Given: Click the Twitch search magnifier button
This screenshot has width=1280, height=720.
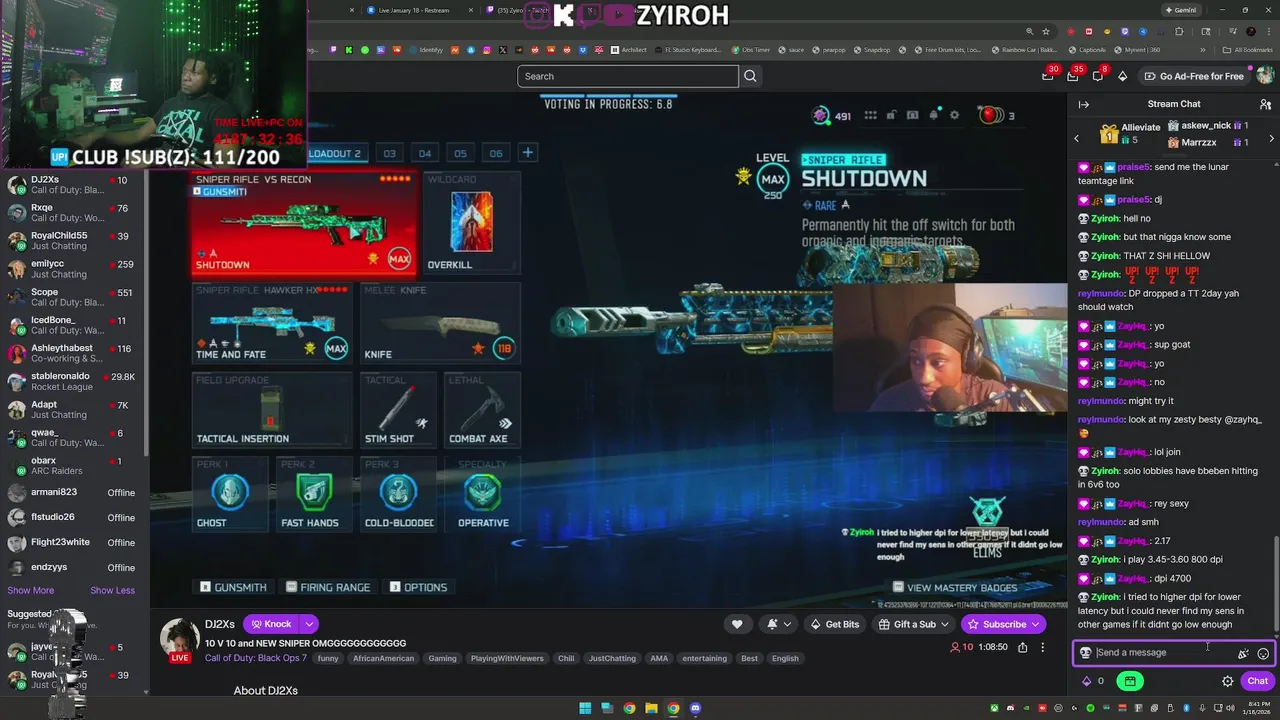Looking at the screenshot, I should click(750, 76).
